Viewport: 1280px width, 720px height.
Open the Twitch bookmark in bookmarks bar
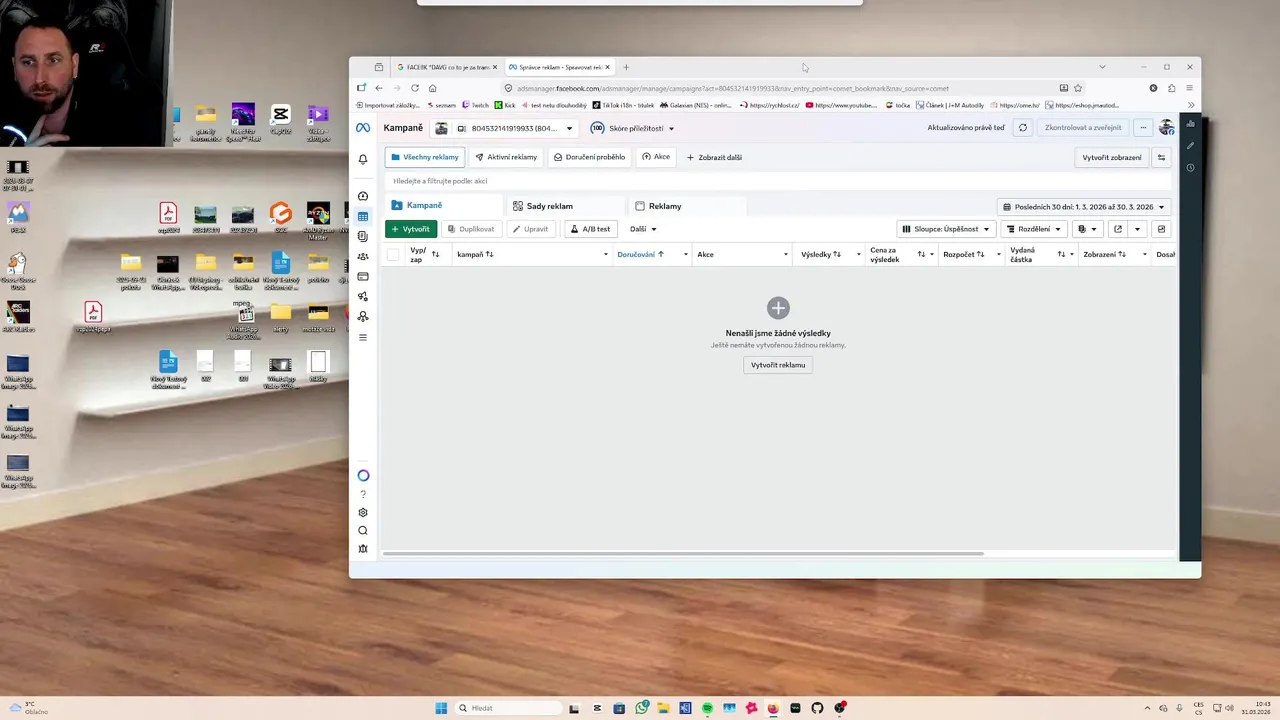pyautogui.click(x=476, y=105)
